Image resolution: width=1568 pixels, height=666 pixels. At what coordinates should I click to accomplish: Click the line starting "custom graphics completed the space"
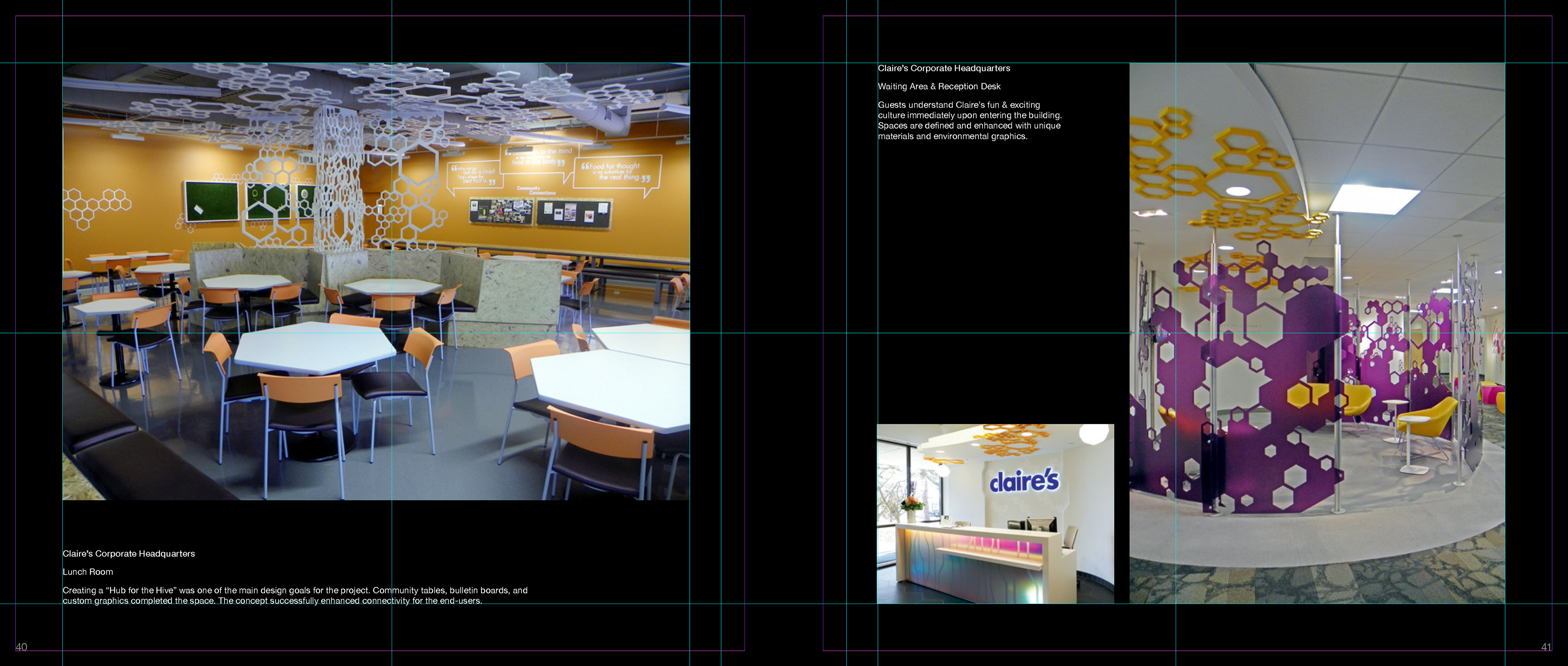click(272, 601)
